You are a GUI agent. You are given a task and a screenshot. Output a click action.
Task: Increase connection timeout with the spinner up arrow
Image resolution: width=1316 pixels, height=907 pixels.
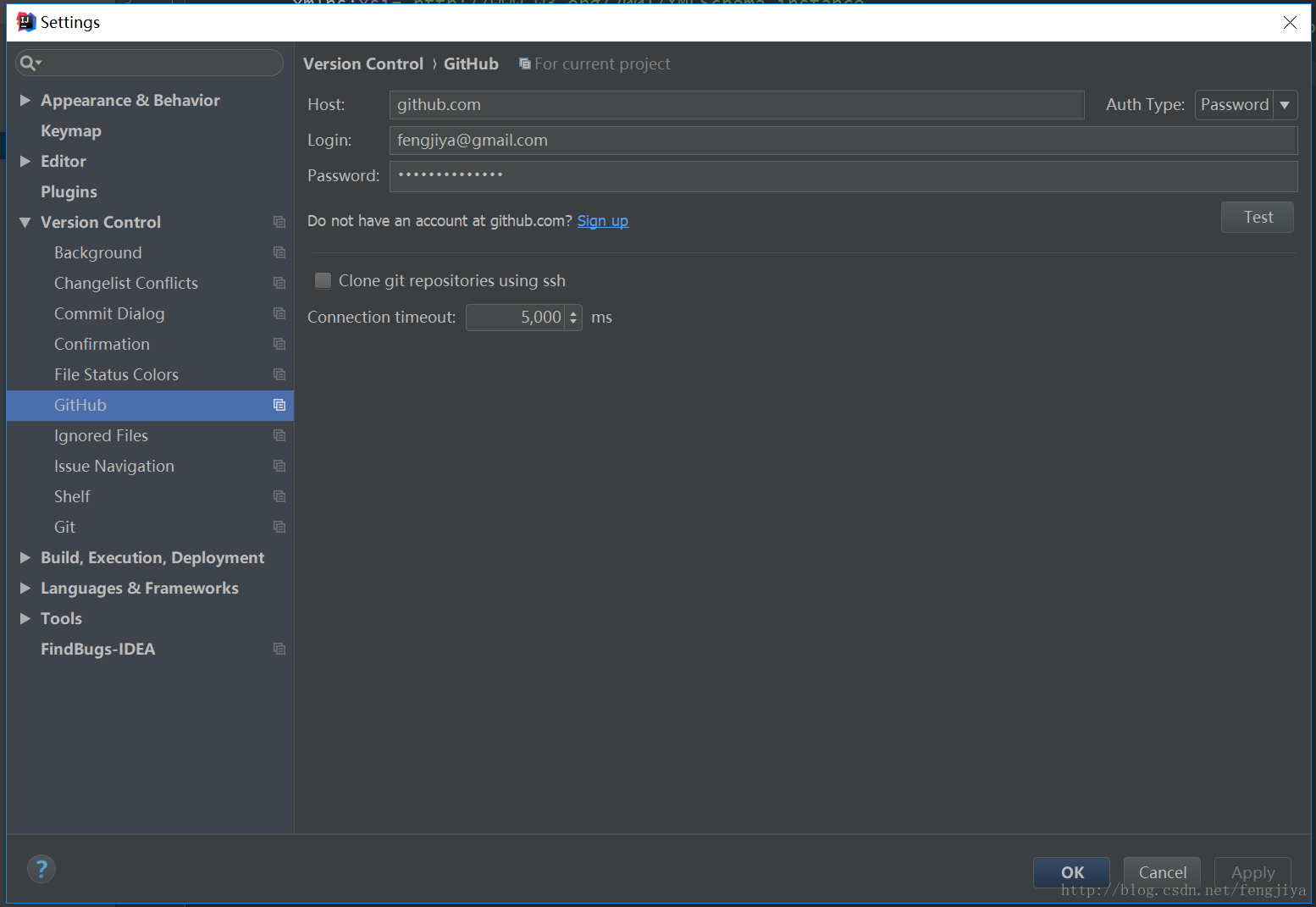(573, 312)
